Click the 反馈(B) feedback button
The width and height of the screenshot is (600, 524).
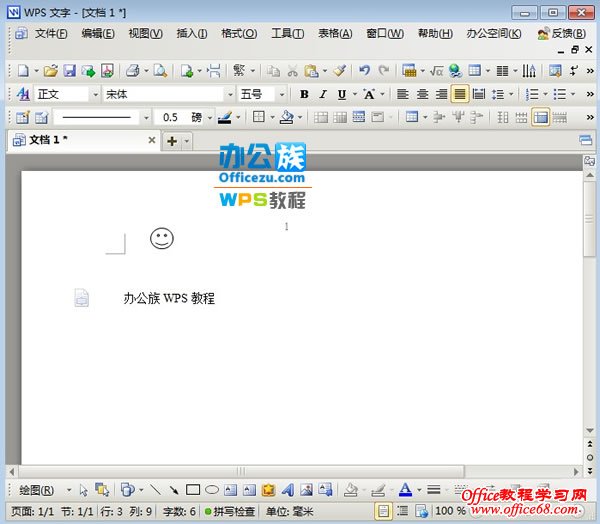[x=562, y=34]
